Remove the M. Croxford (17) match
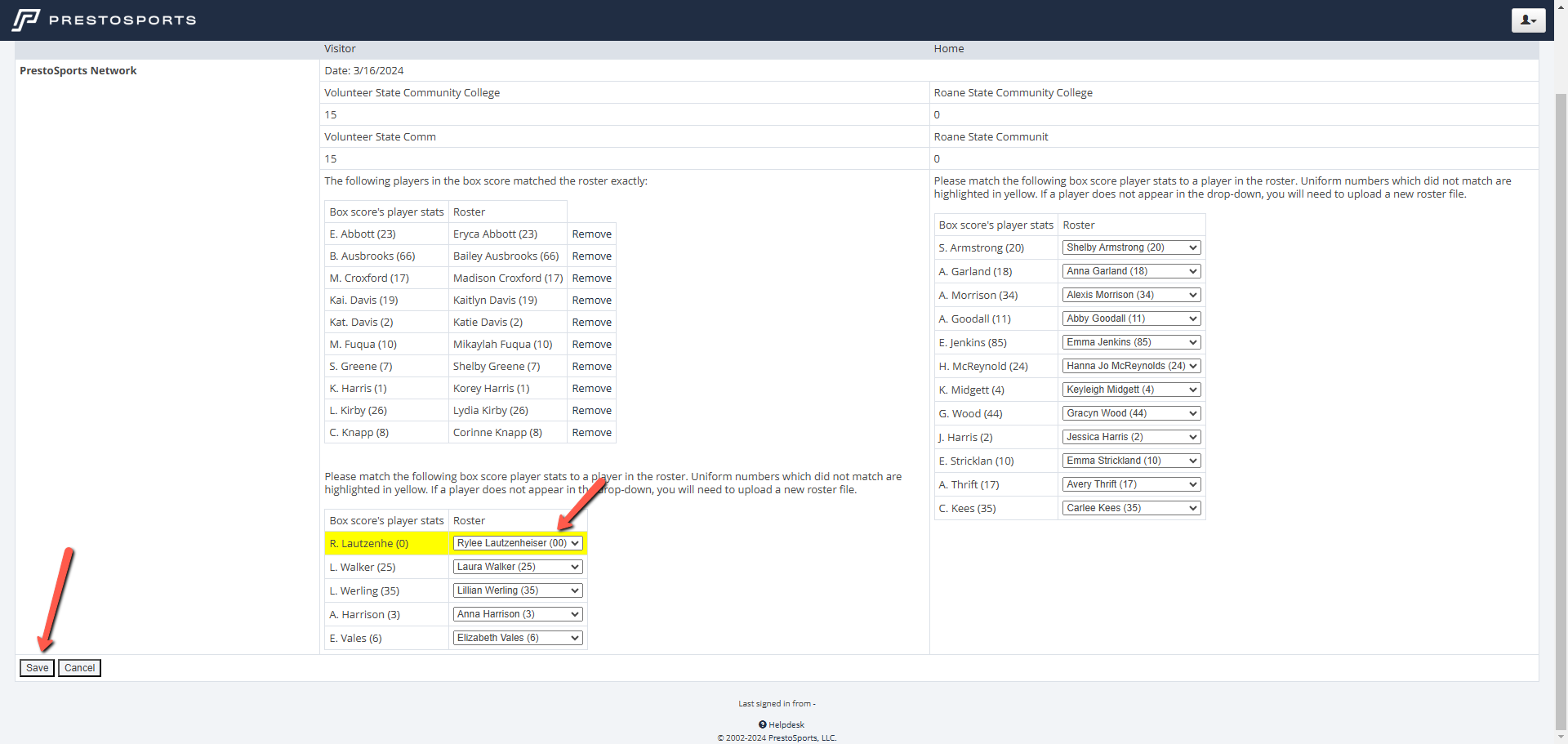Screen dimensions: 1568x744 [591, 278]
